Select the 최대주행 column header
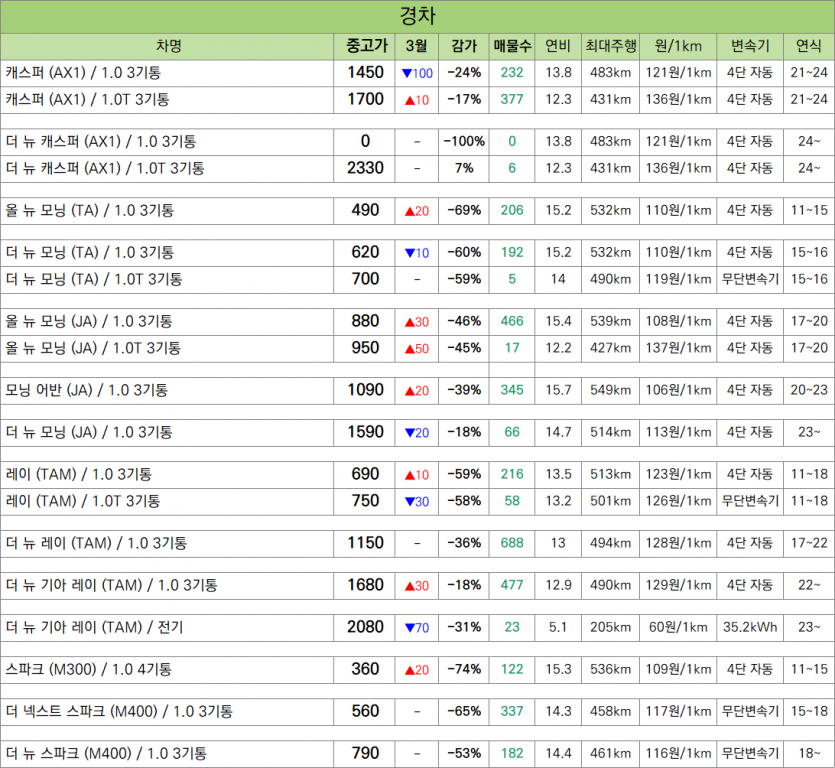Viewport: 835px width, 768px height. tap(610, 46)
